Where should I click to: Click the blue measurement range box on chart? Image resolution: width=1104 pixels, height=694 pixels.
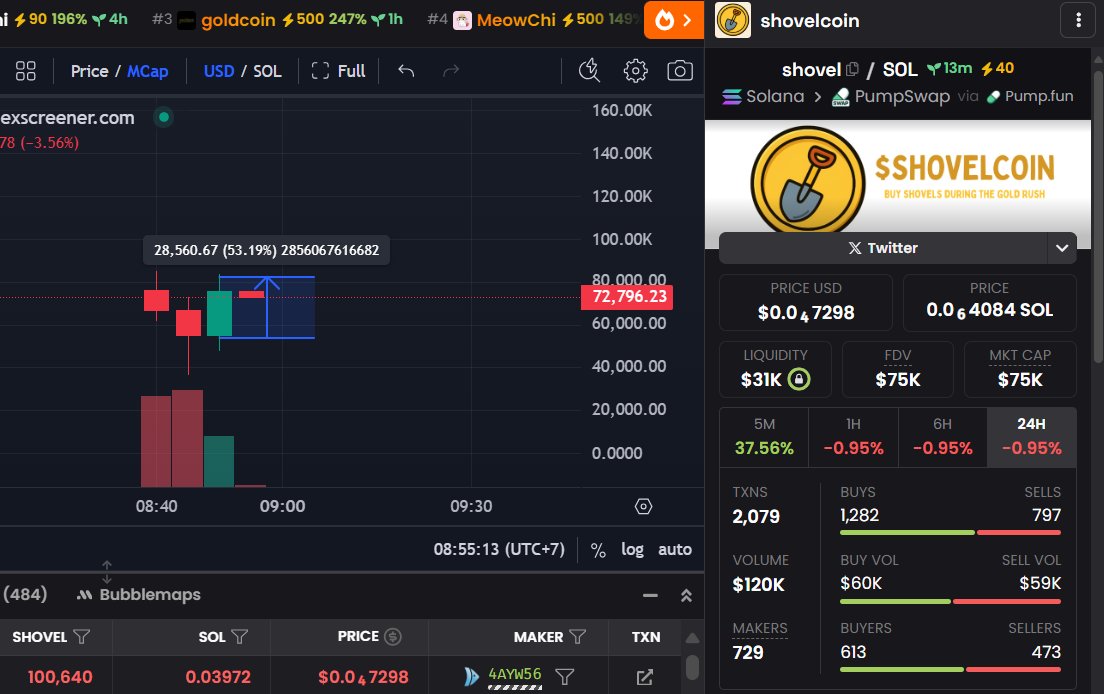pos(267,308)
